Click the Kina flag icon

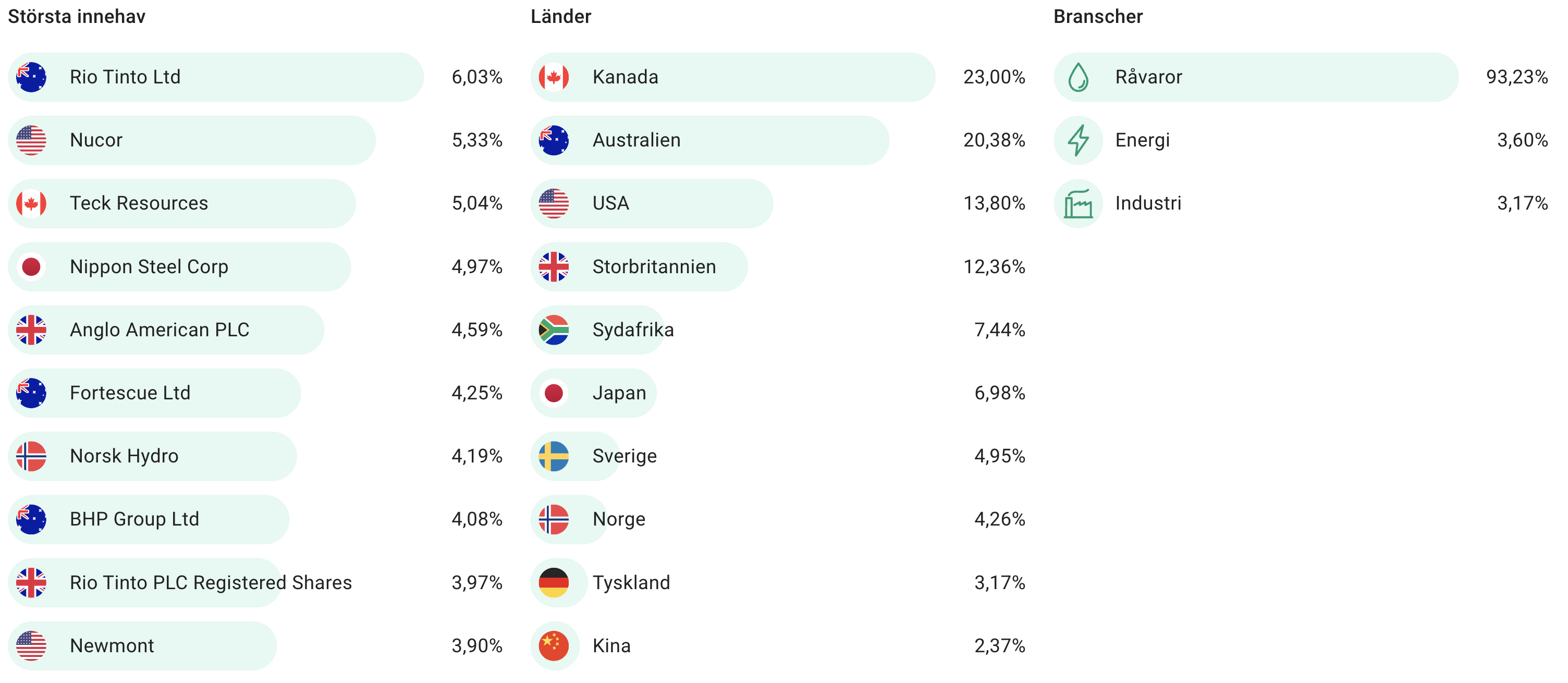coord(553,646)
